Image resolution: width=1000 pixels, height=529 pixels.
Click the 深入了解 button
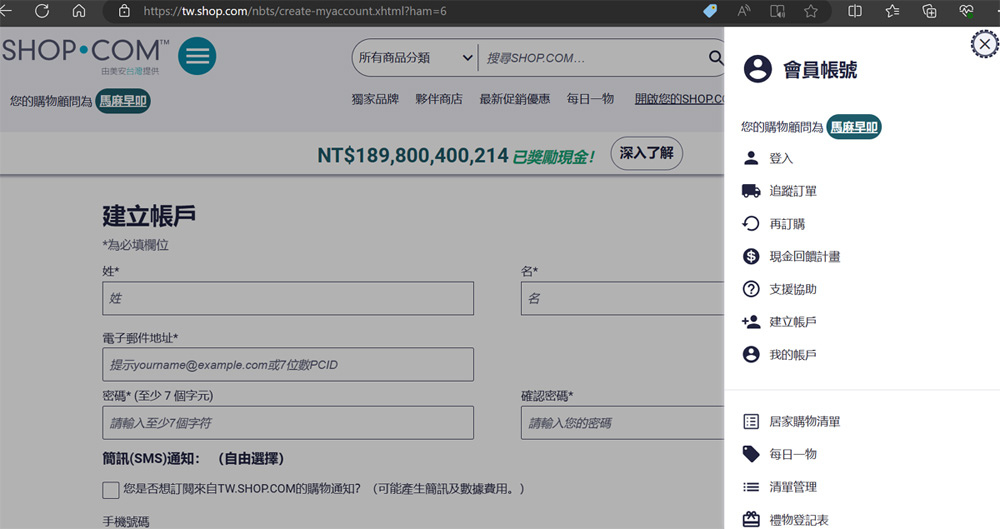647,153
